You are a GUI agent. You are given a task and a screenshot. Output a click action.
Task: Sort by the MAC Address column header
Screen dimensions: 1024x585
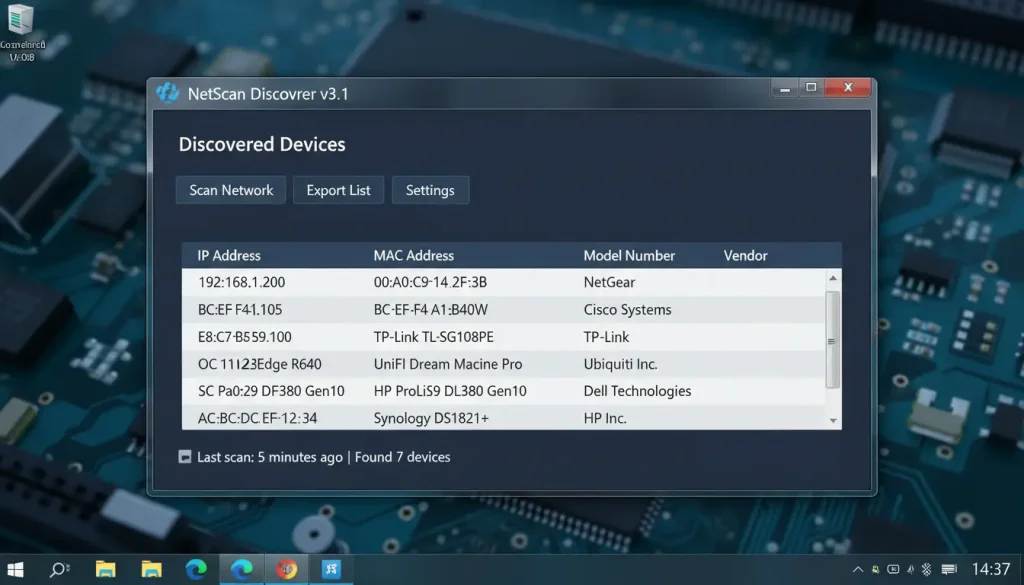coord(413,255)
